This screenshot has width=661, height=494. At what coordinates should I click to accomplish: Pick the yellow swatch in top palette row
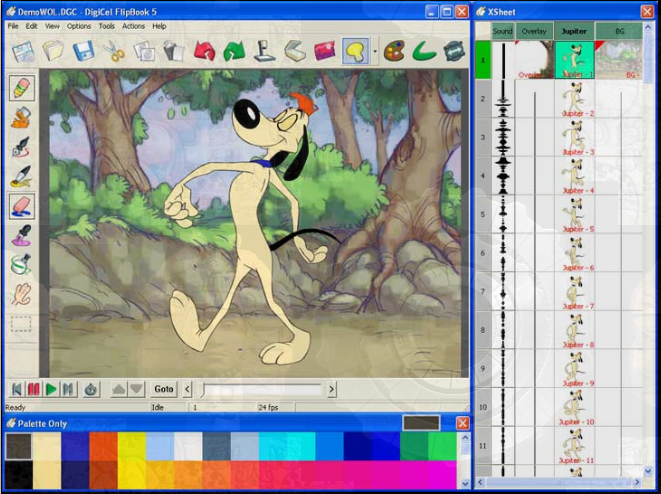click(x=132, y=446)
